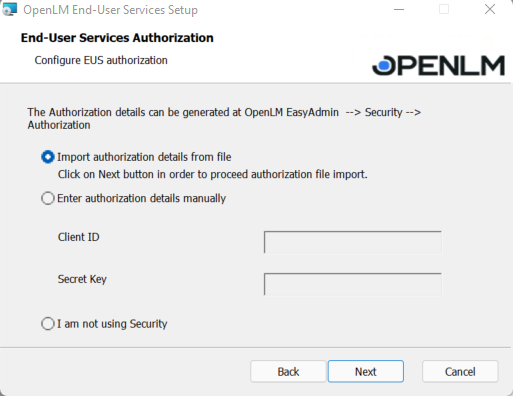Click the installer icon in title bar
Screen dimensions: 513x396
9,10
